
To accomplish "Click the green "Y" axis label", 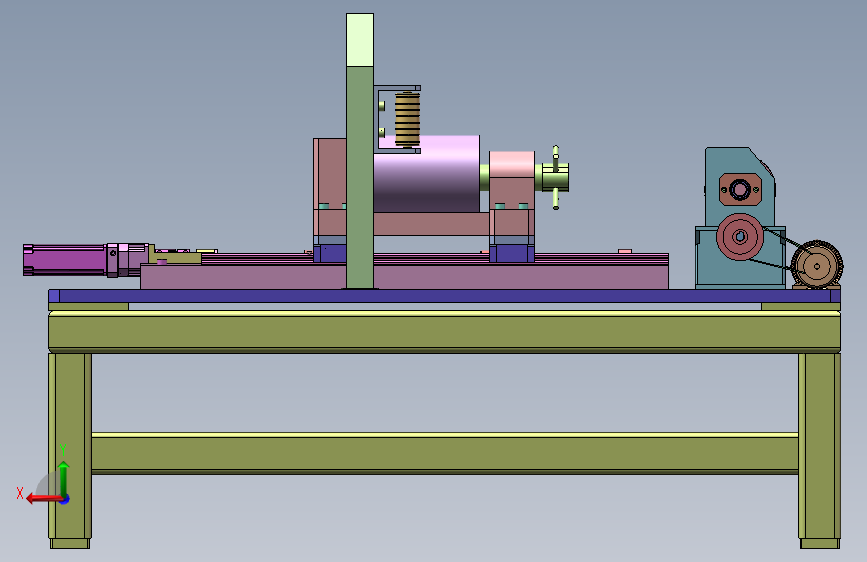I will (63, 450).
